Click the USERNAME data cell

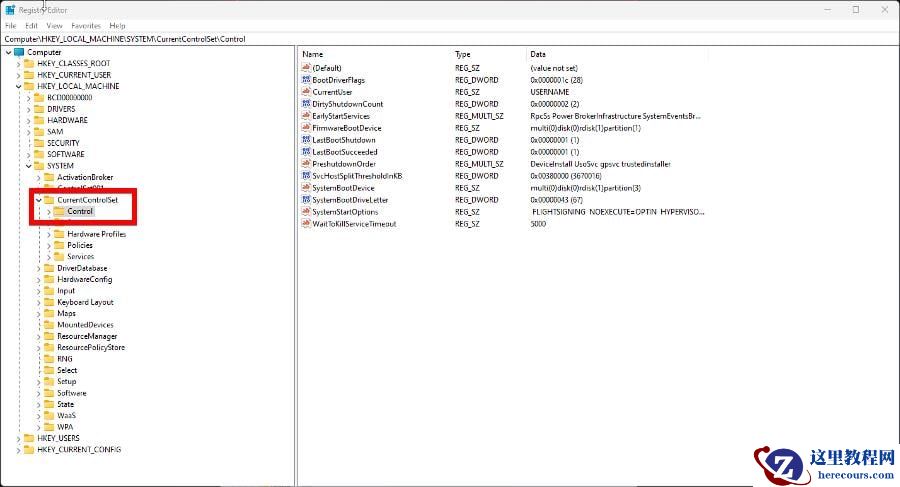tap(550, 92)
